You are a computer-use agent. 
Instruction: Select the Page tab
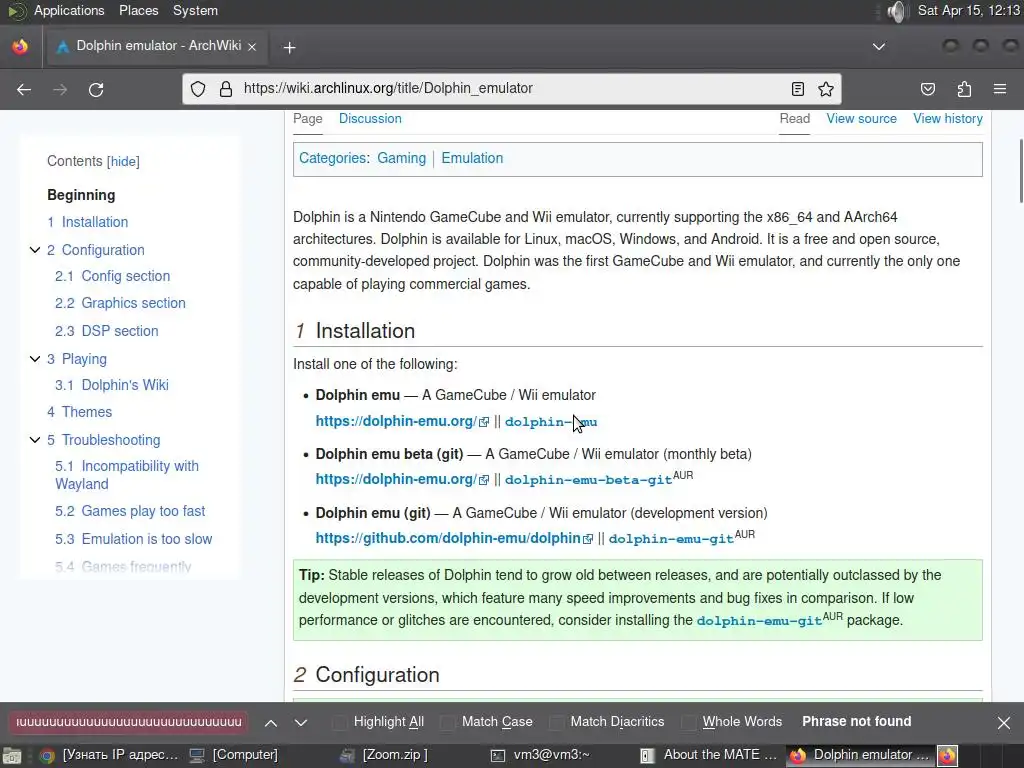click(x=308, y=119)
